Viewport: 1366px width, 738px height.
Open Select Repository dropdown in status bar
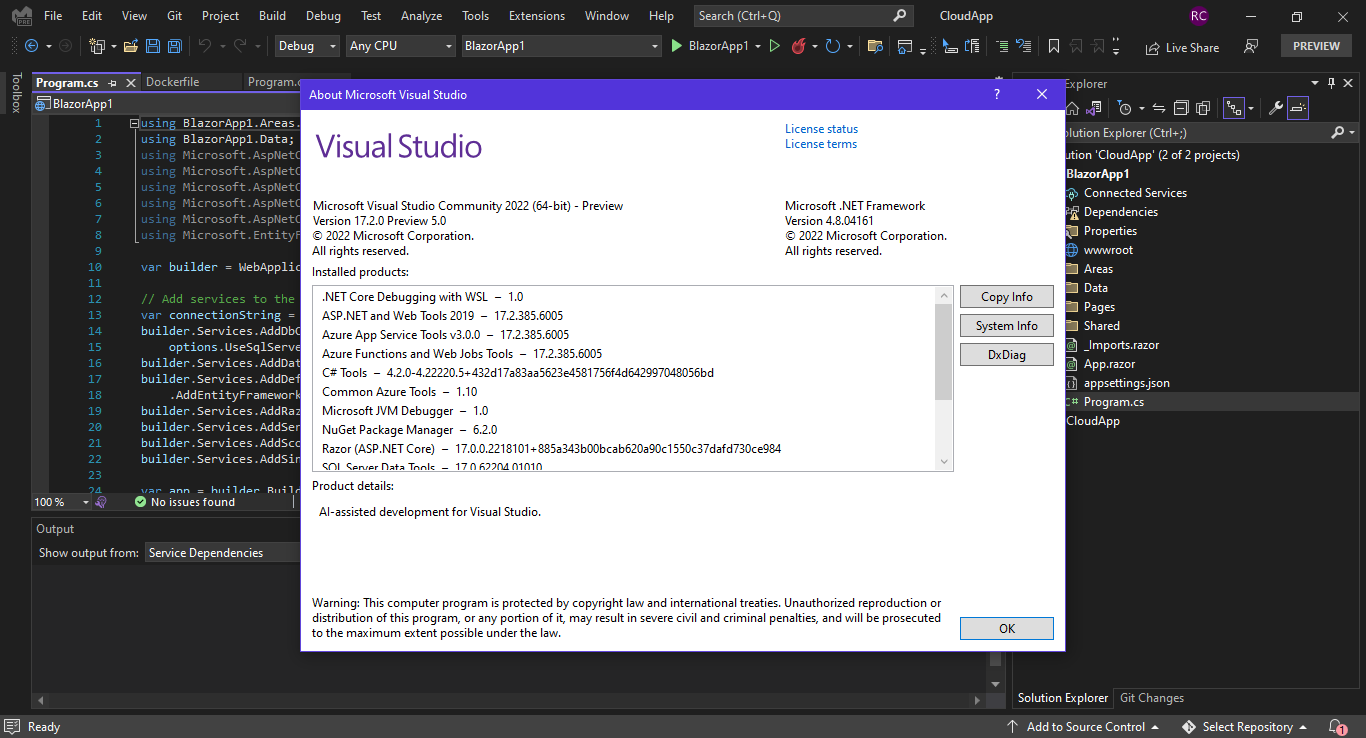[x=1245, y=727]
